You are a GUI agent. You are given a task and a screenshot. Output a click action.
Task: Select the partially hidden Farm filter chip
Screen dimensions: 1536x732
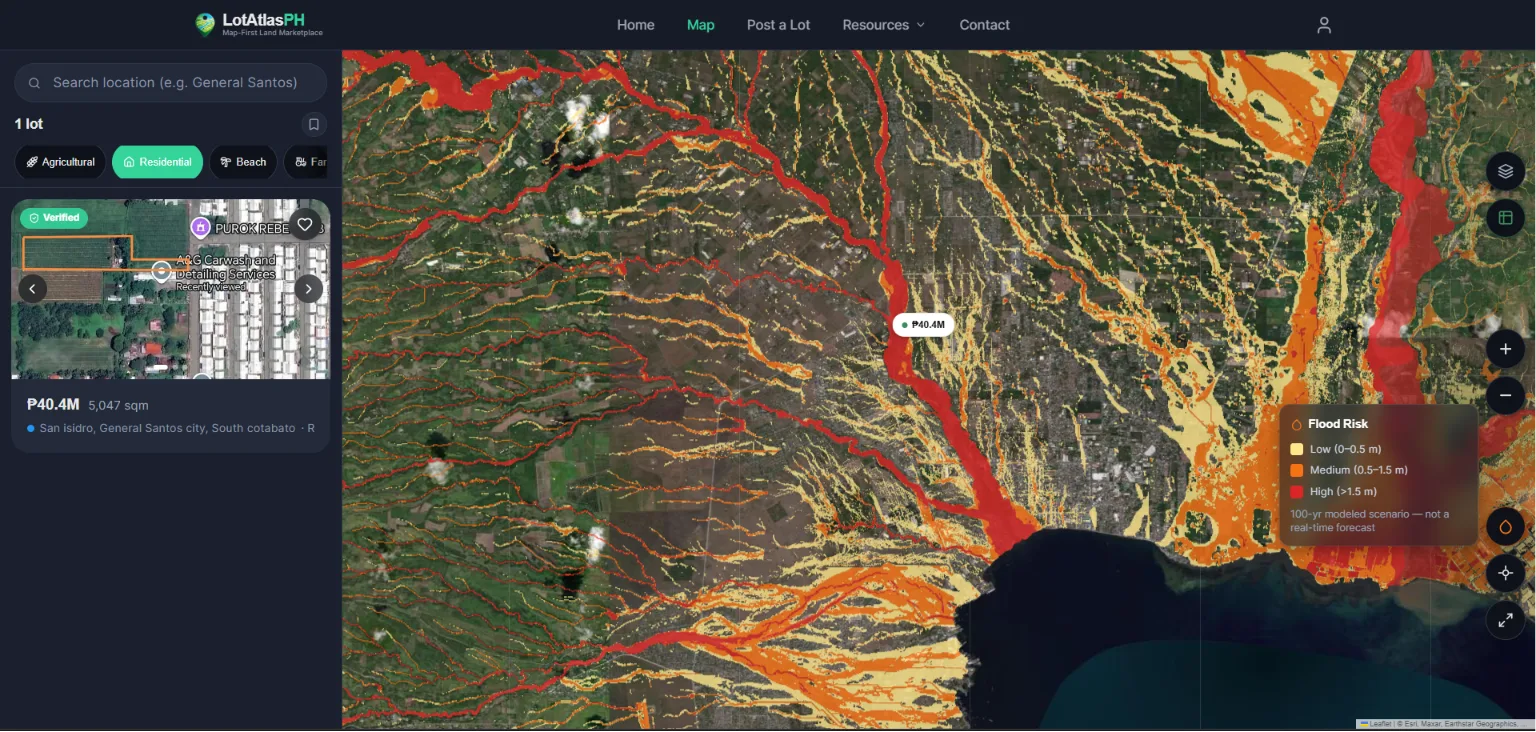[x=307, y=162]
